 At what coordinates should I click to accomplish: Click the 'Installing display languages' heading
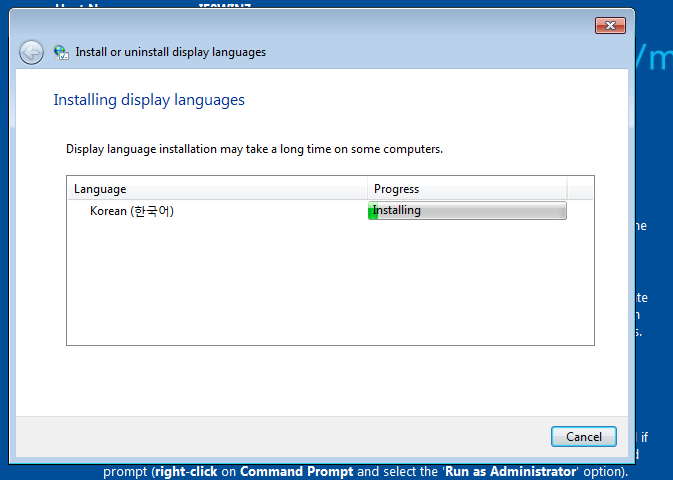(x=149, y=100)
